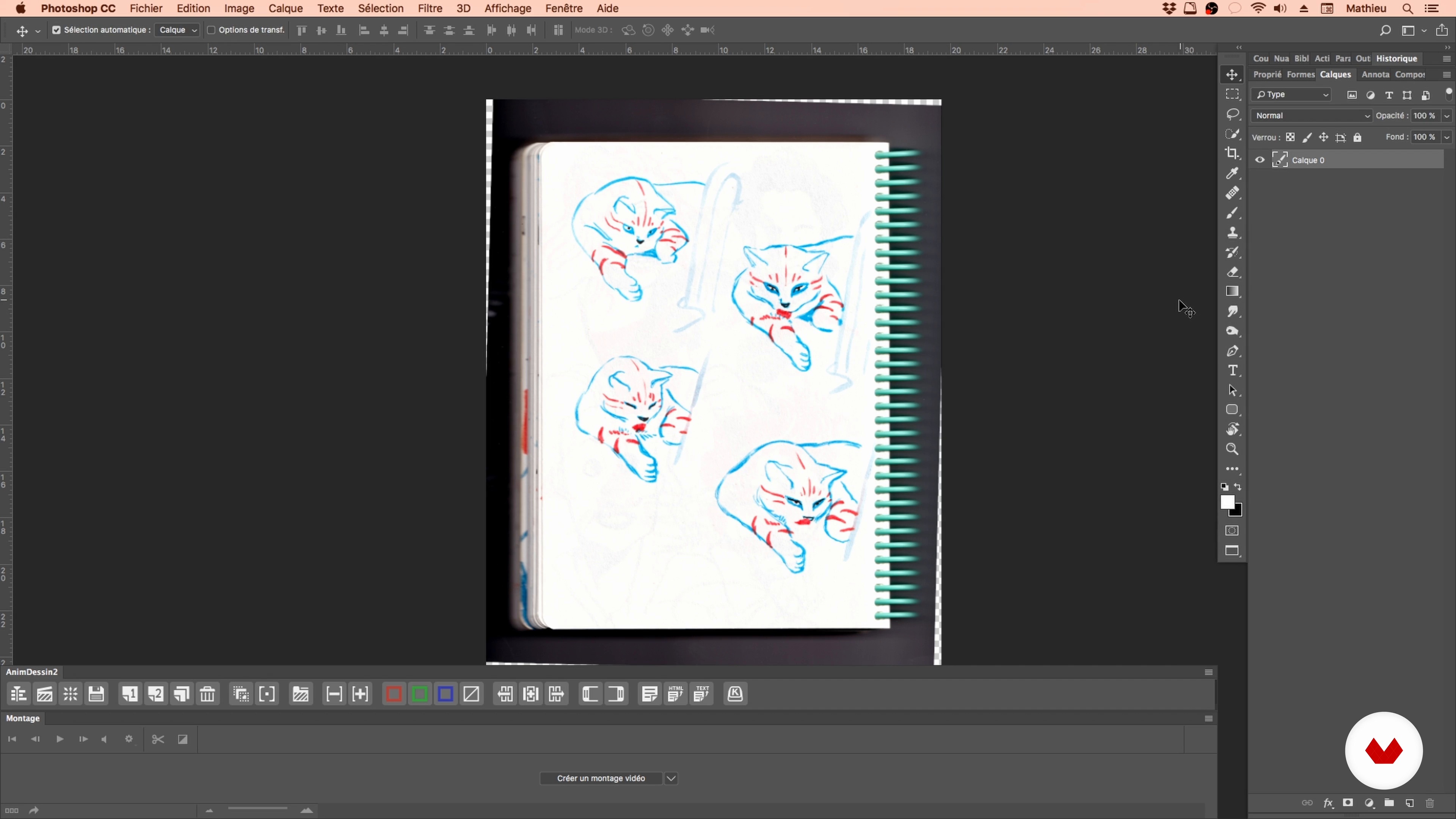
Task: Play the timeline animation
Action: point(60,739)
